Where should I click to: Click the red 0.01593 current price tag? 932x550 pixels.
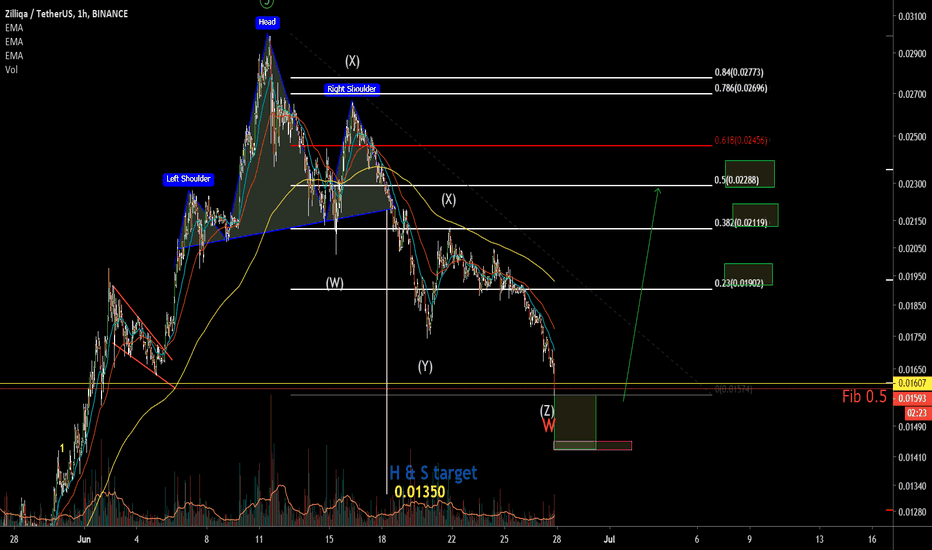[x=912, y=398]
